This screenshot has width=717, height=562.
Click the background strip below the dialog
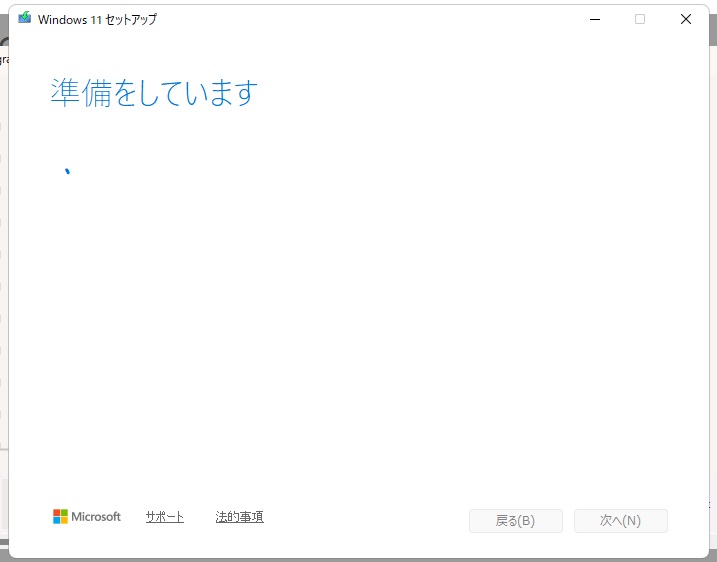[360, 559]
